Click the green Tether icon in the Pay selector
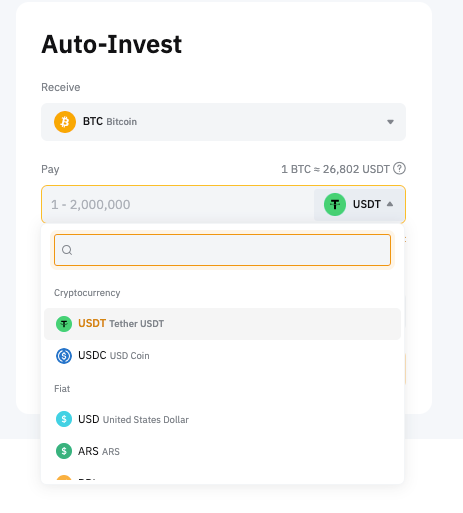Screen dimensions: 463x513 click(x=335, y=204)
